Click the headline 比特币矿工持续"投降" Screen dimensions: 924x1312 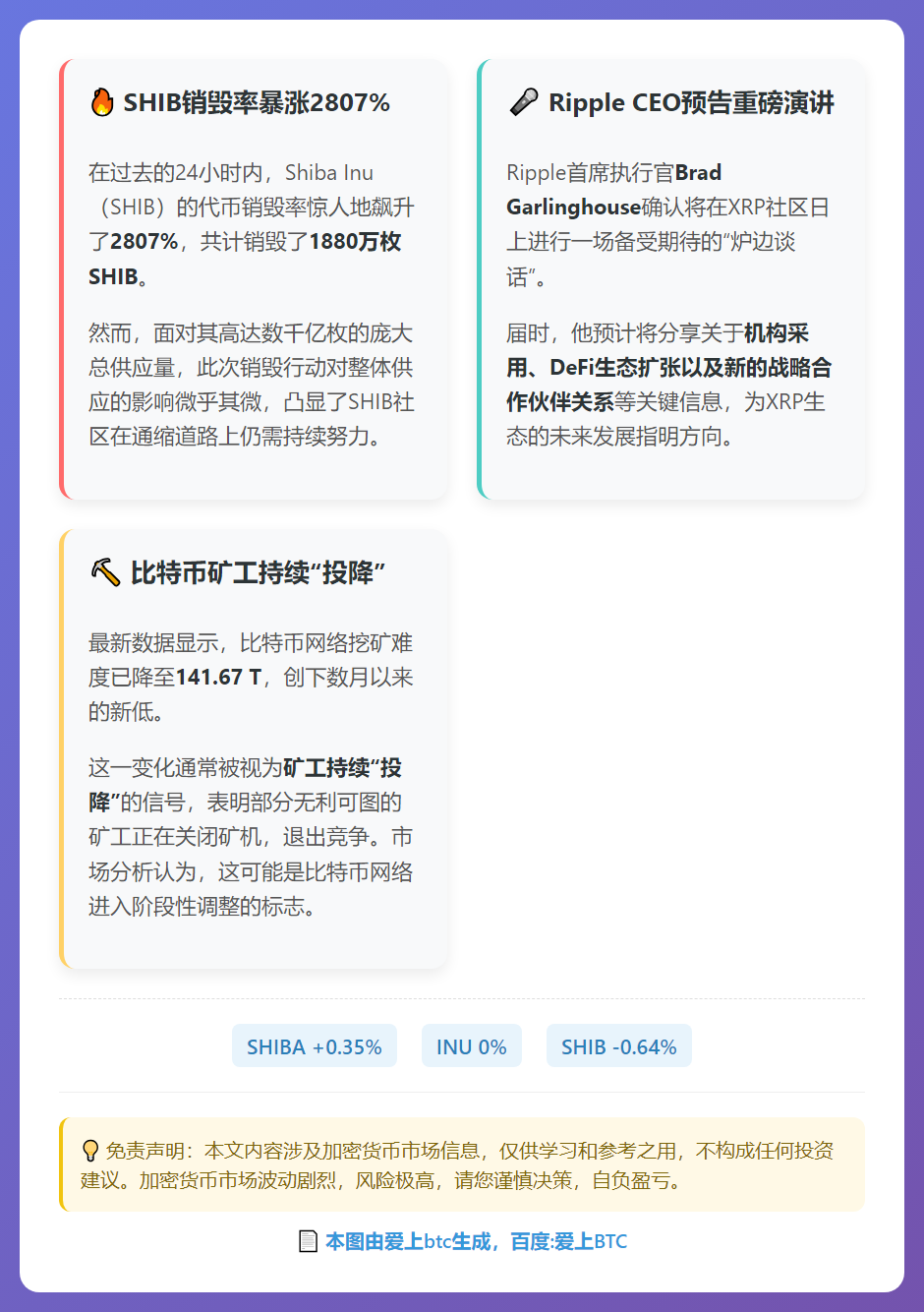(x=258, y=571)
